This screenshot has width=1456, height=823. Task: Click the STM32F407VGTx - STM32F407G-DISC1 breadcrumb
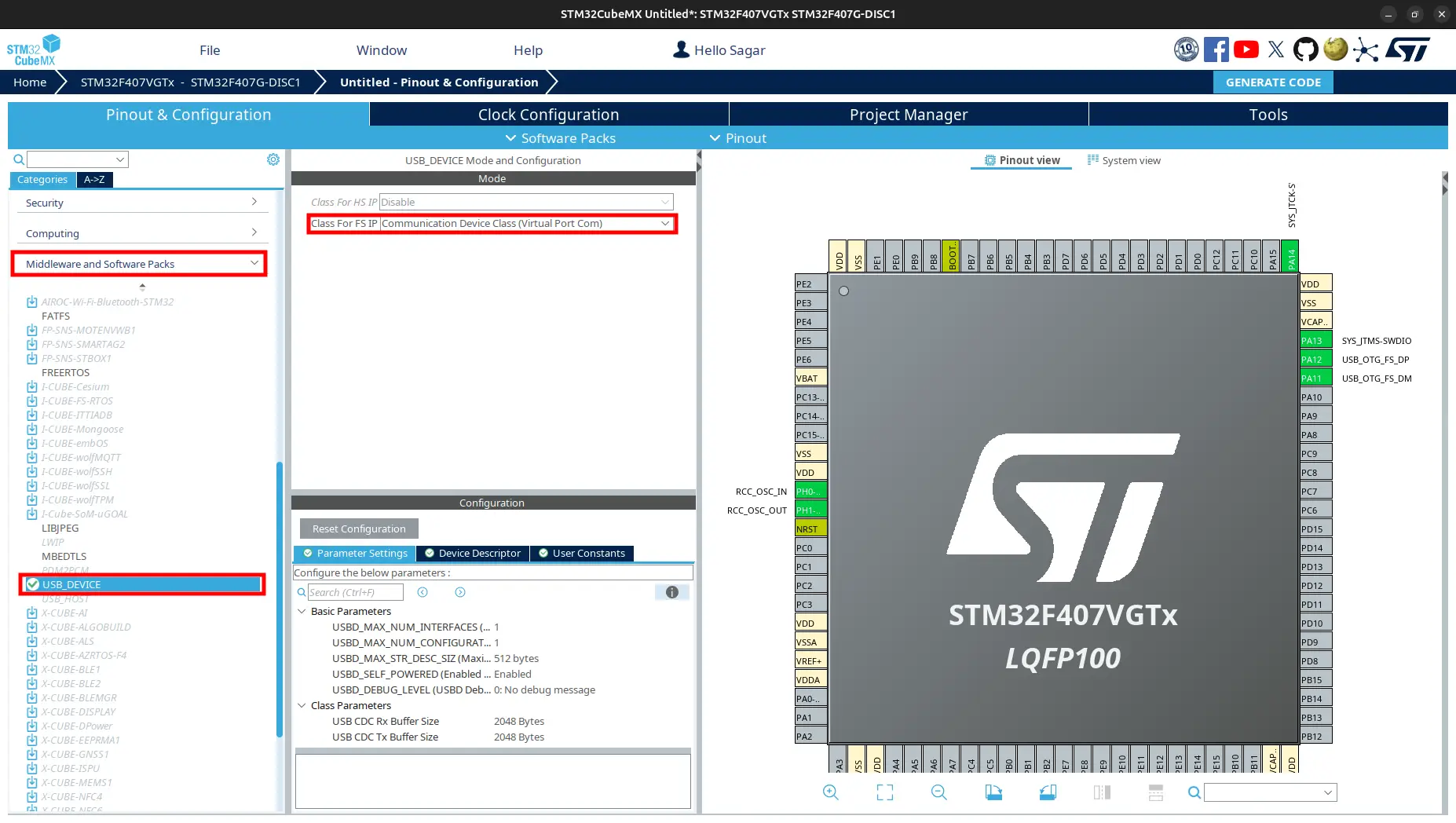coord(191,82)
